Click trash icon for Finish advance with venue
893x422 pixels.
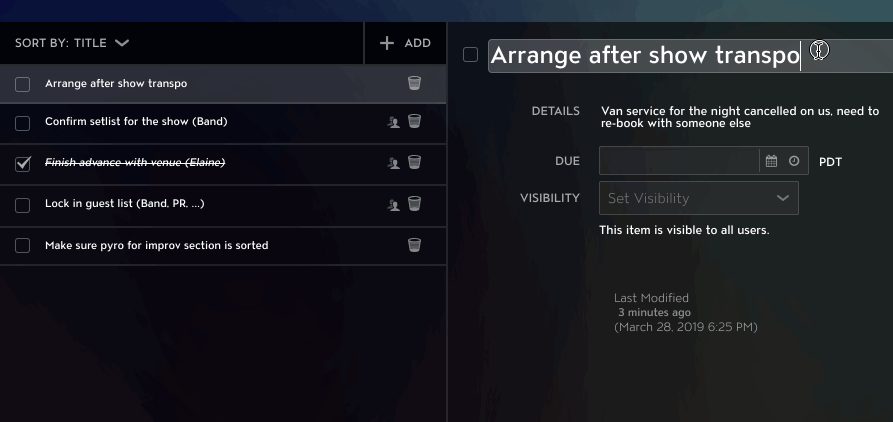click(415, 162)
